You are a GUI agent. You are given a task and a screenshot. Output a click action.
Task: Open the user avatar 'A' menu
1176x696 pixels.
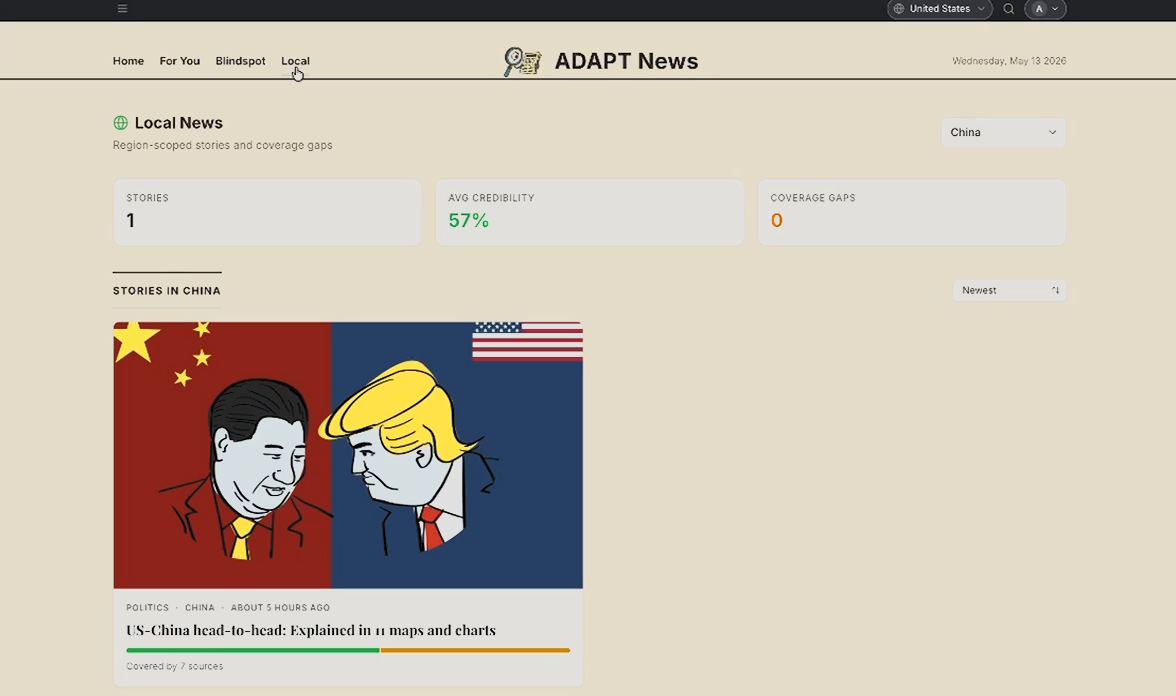(1045, 9)
